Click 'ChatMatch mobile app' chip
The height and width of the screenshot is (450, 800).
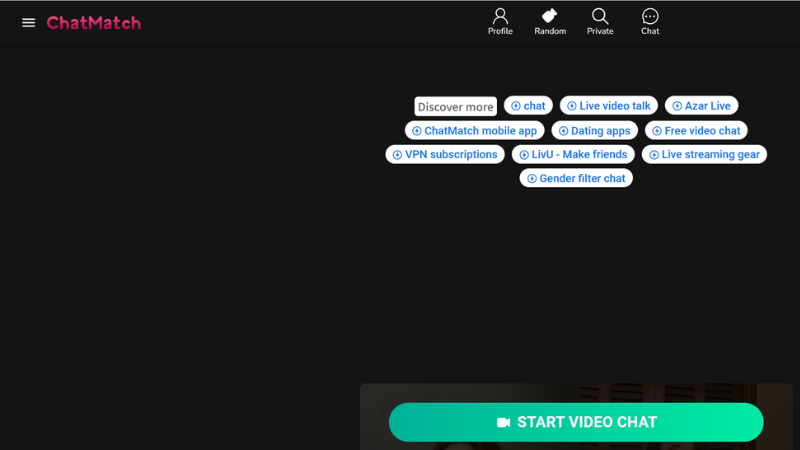(x=474, y=131)
